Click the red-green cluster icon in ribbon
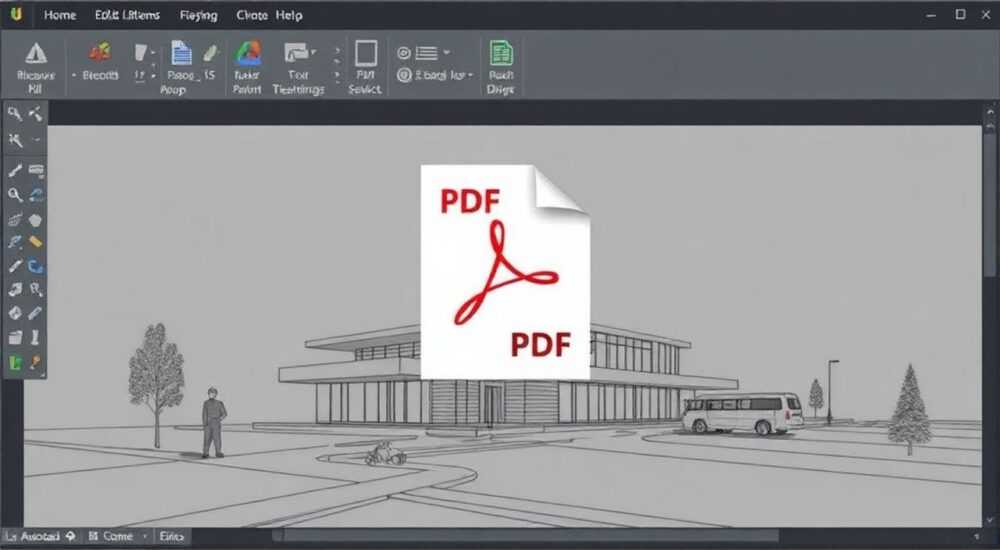The width and height of the screenshot is (1000, 550). pos(100,52)
